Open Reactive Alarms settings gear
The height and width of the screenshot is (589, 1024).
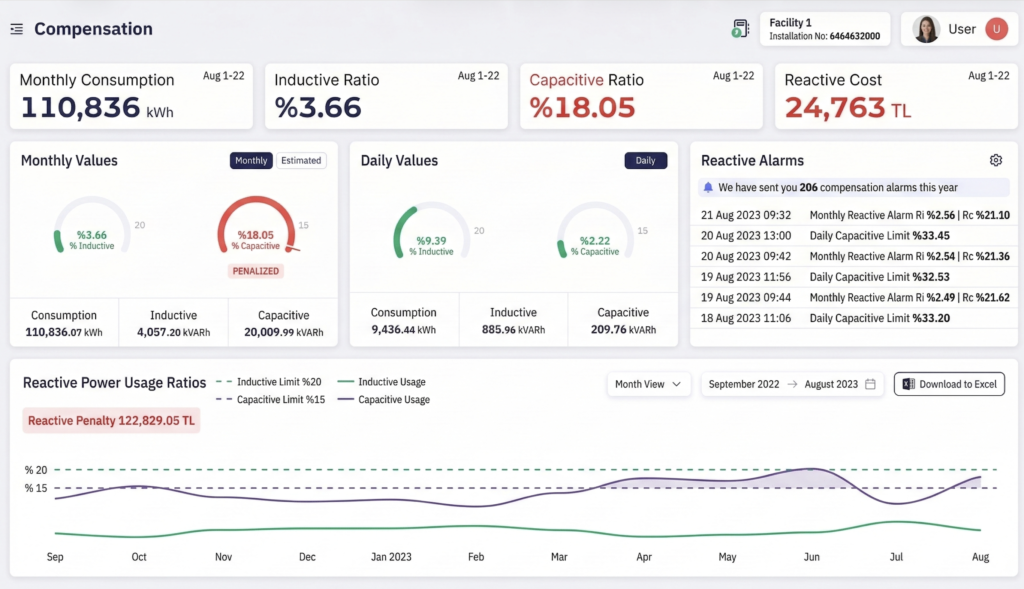995,160
